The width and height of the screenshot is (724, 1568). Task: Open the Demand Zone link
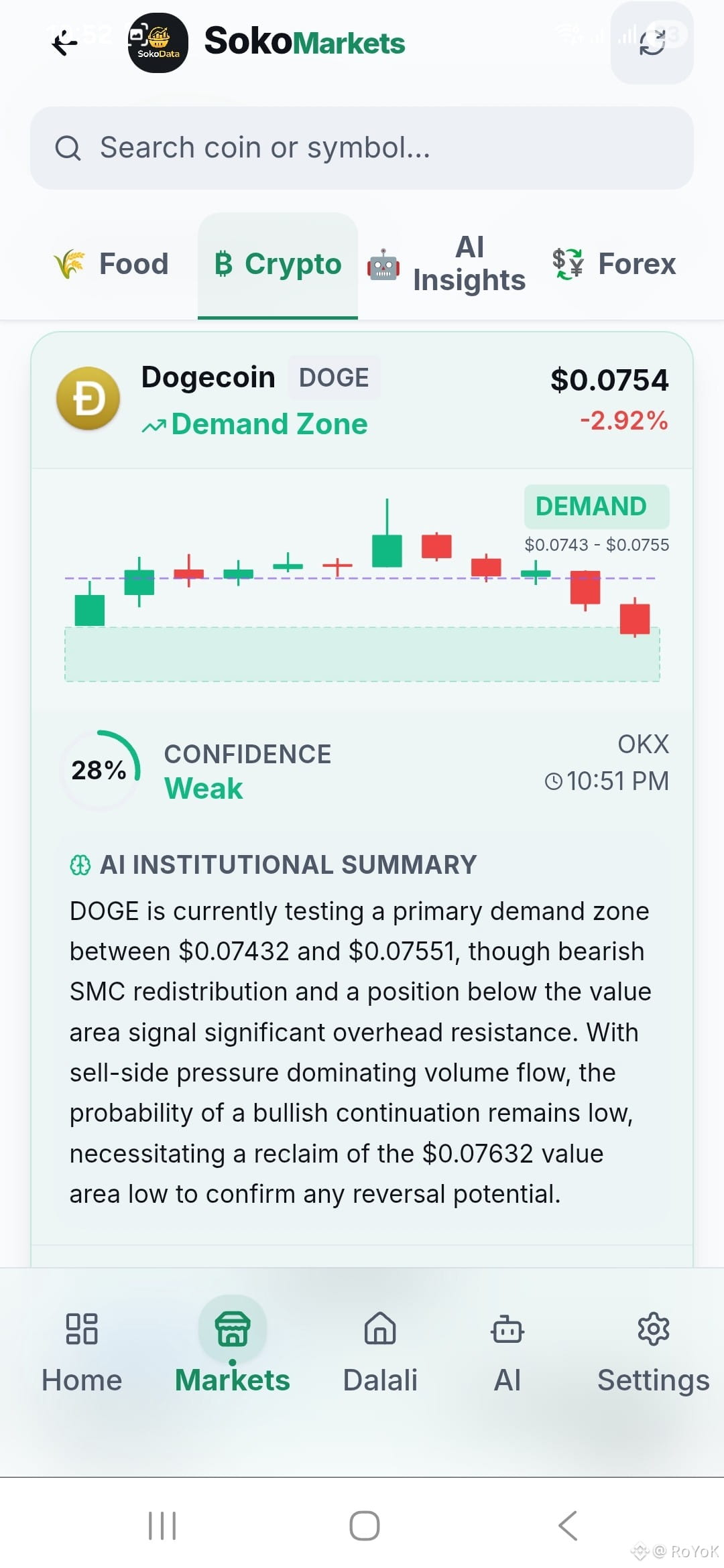[x=255, y=424]
